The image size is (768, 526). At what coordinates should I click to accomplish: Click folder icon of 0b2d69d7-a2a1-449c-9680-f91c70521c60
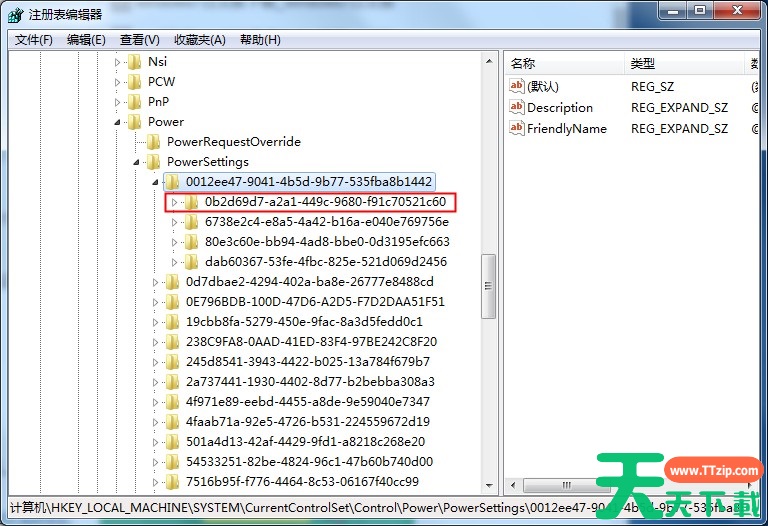coord(191,202)
